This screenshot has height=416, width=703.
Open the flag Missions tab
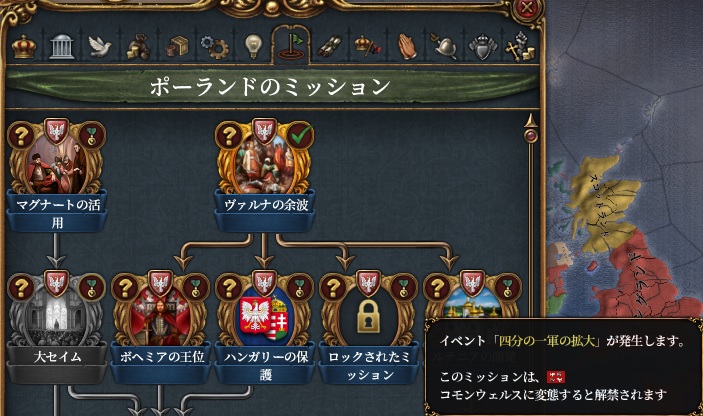(x=291, y=47)
